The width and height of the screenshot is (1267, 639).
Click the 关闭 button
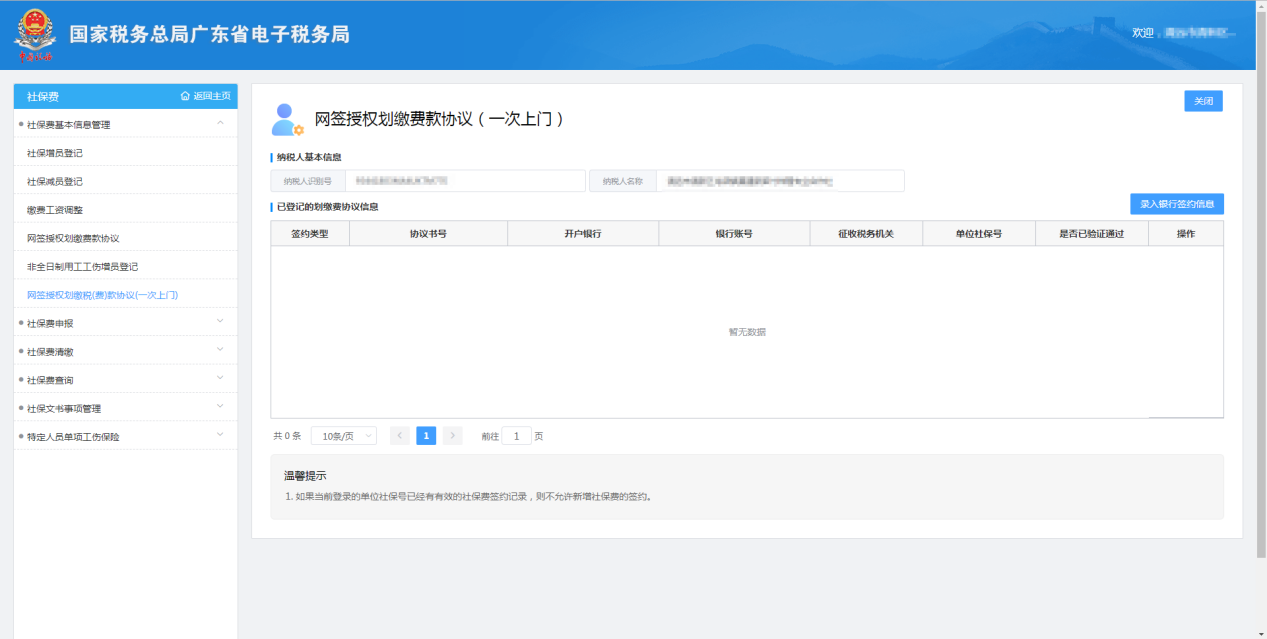tap(1203, 101)
